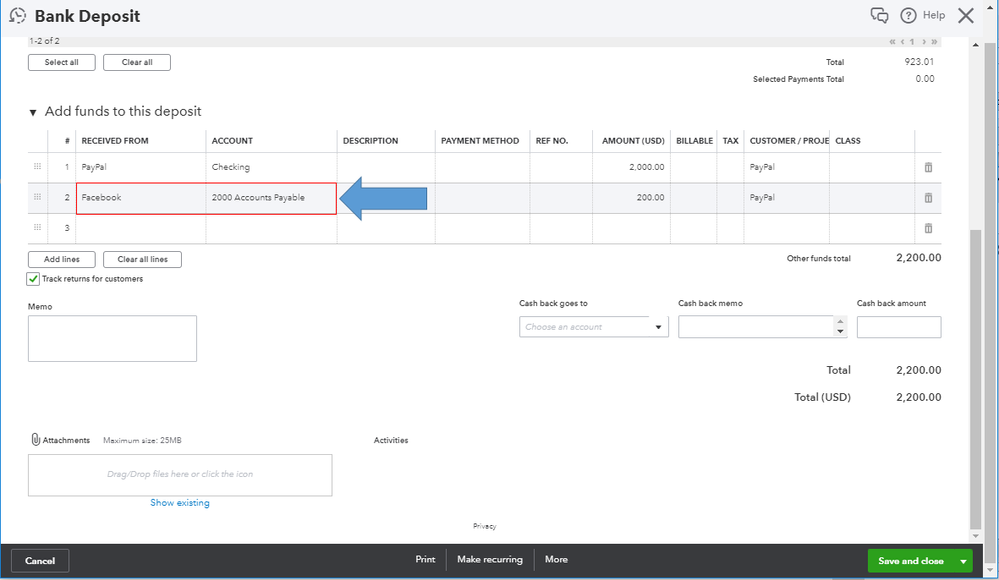Viewport: 999px width, 580px height.
Task: Open the Privacy link
Action: (x=485, y=526)
